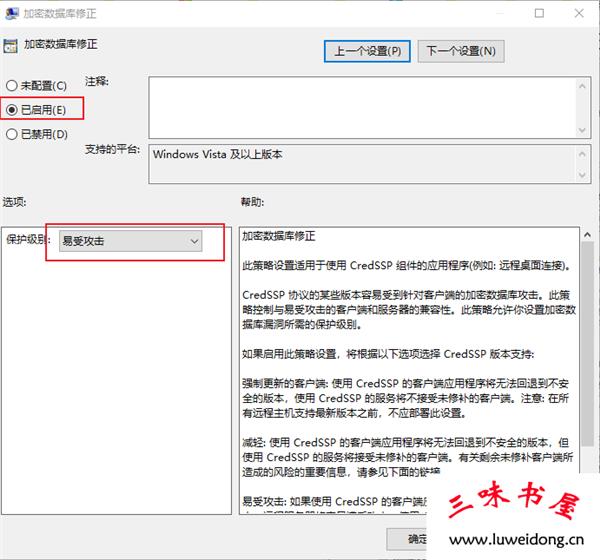Select the 已启用(E) radio option
The height and width of the screenshot is (560, 600).
(x=13, y=109)
